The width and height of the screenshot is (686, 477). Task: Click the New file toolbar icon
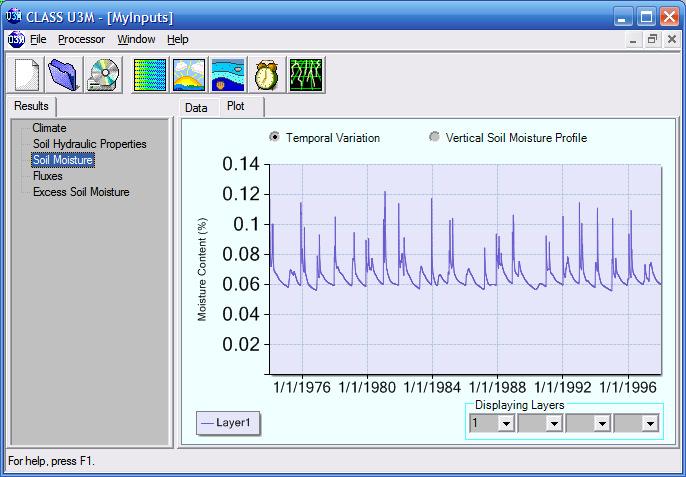pyautogui.click(x=26, y=75)
